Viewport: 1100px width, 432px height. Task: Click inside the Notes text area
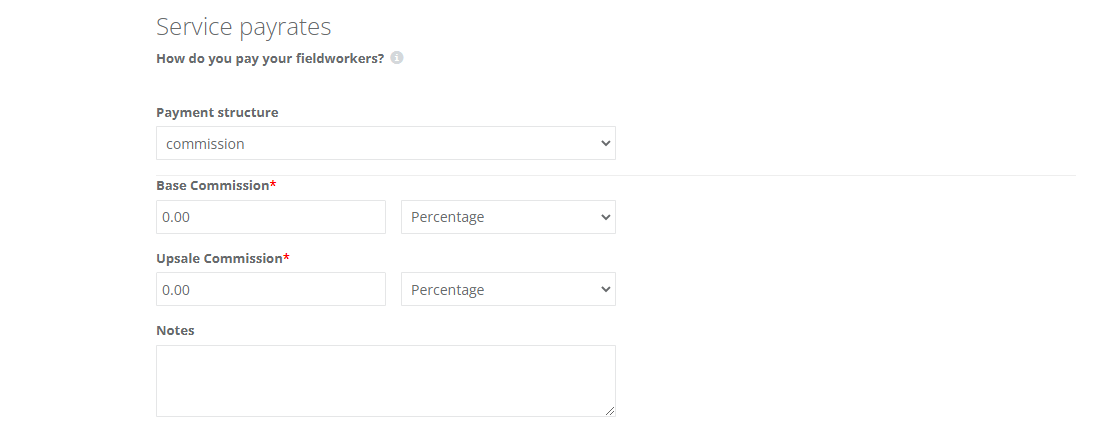tap(385, 380)
